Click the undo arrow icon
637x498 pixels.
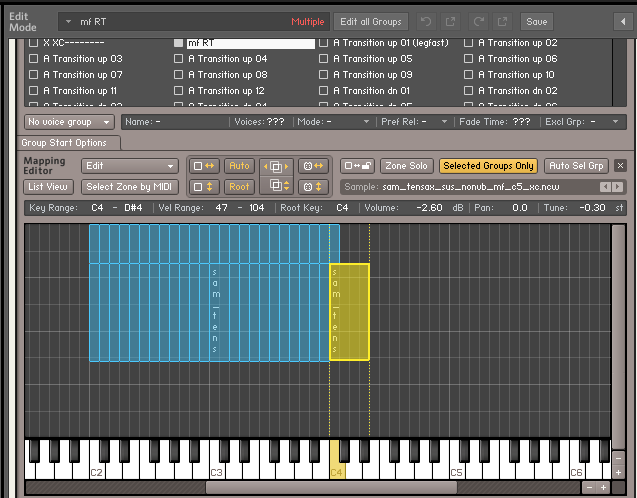click(426, 22)
